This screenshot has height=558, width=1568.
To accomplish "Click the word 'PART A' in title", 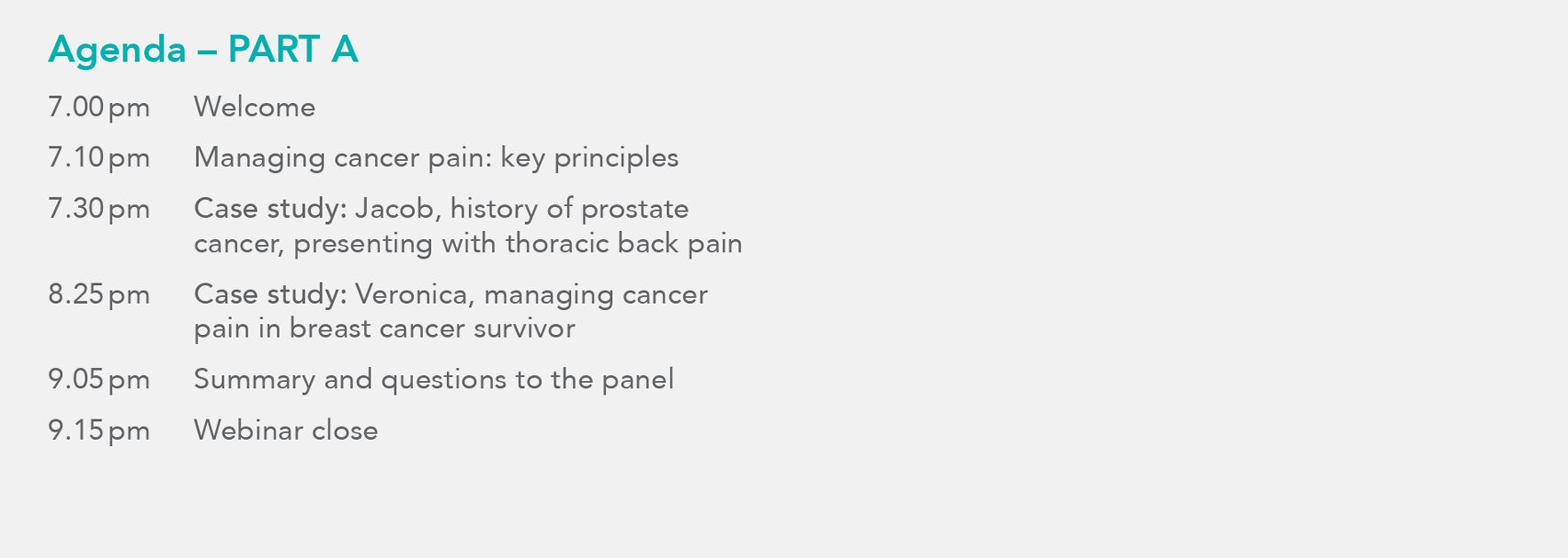I will coord(293,49).
